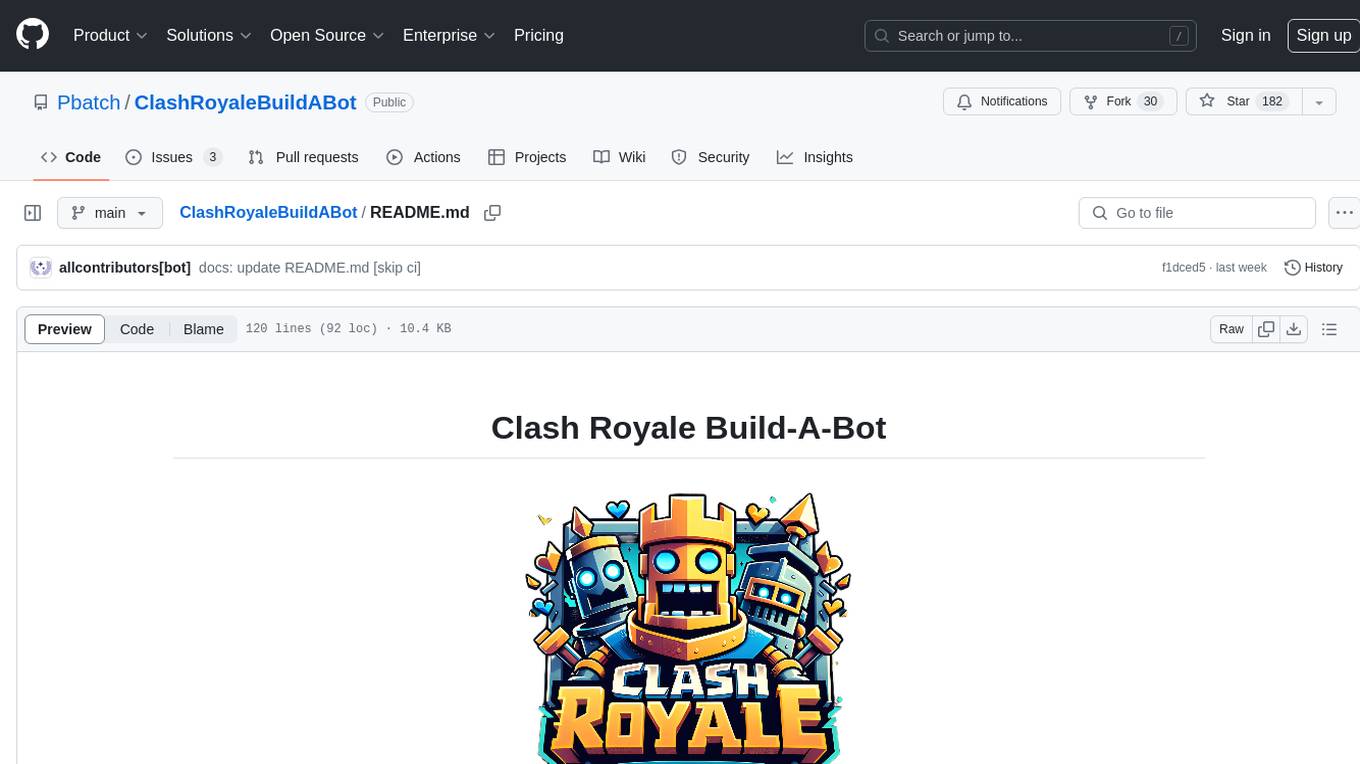1360x764 pixels.
Task: Open the main branch selector
Action: click(x=109, y=213)
